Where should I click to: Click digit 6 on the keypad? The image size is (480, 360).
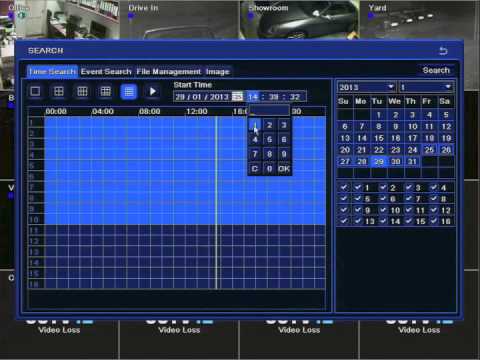[284, 139]
